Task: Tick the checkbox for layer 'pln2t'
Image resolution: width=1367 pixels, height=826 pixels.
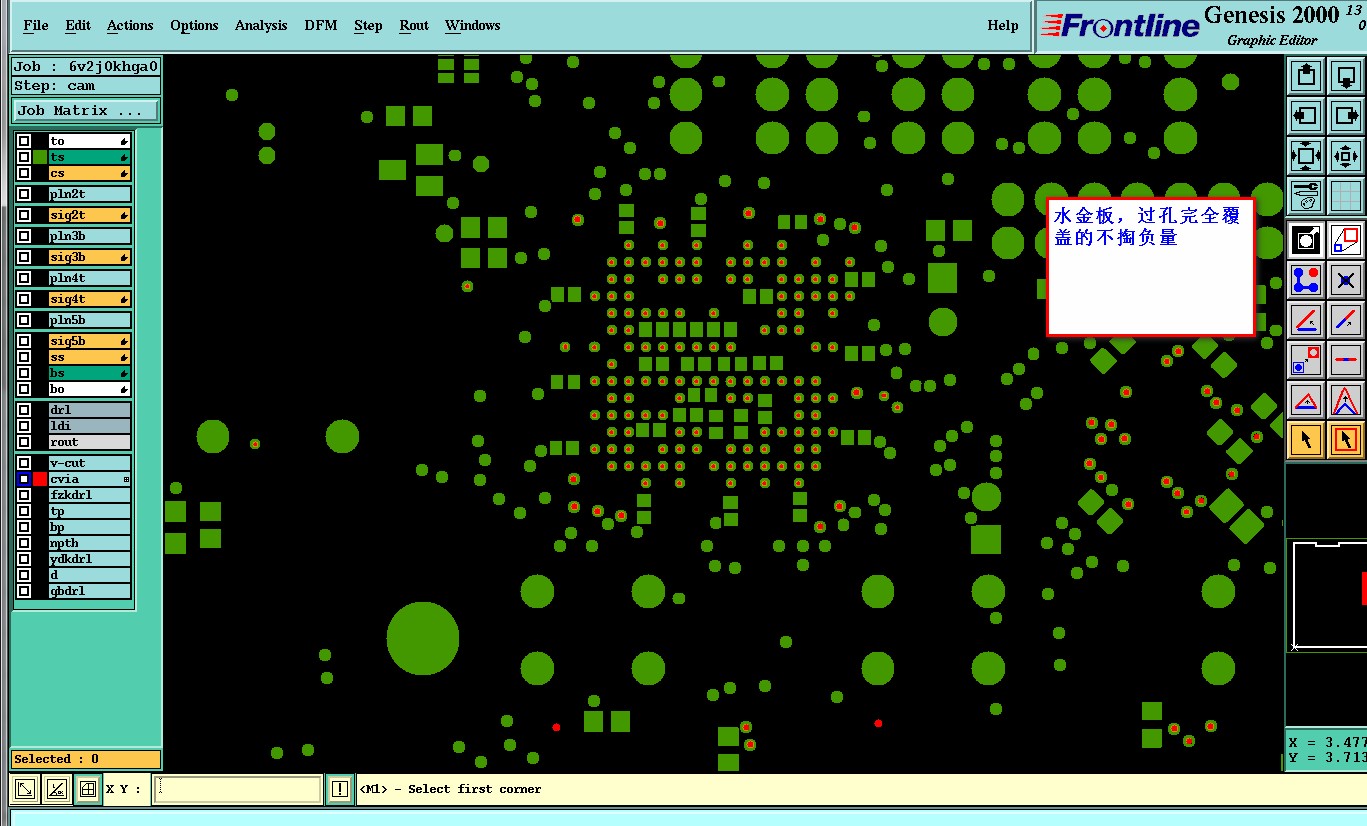Action: pos(24,194)
